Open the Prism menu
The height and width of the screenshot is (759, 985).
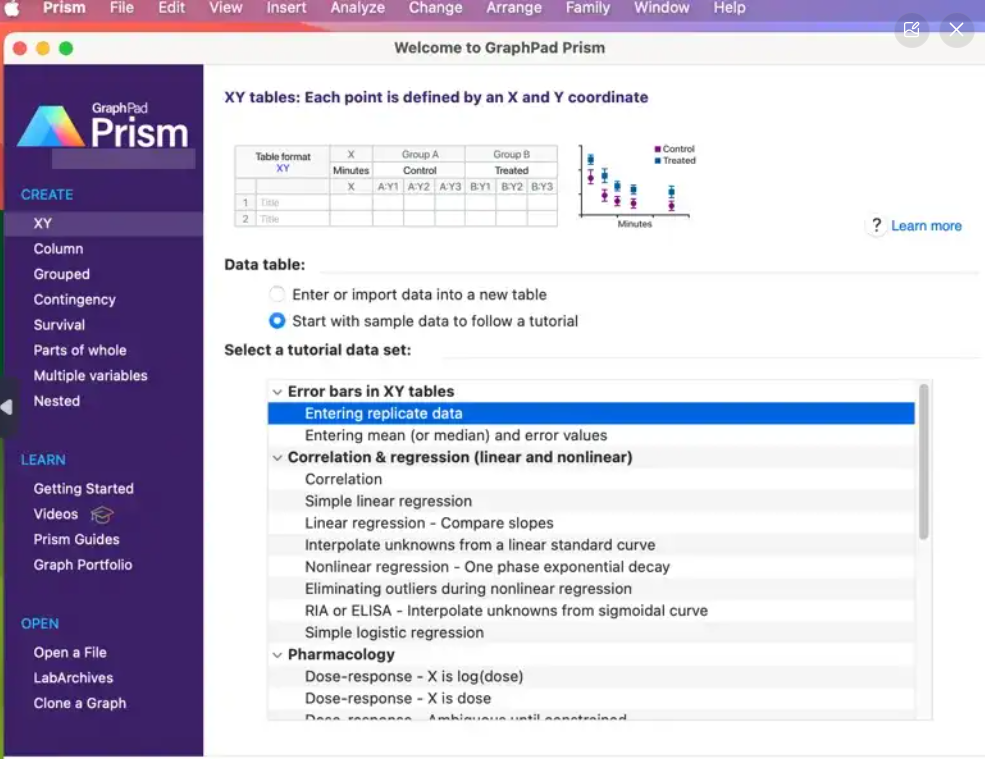(64, 8)
